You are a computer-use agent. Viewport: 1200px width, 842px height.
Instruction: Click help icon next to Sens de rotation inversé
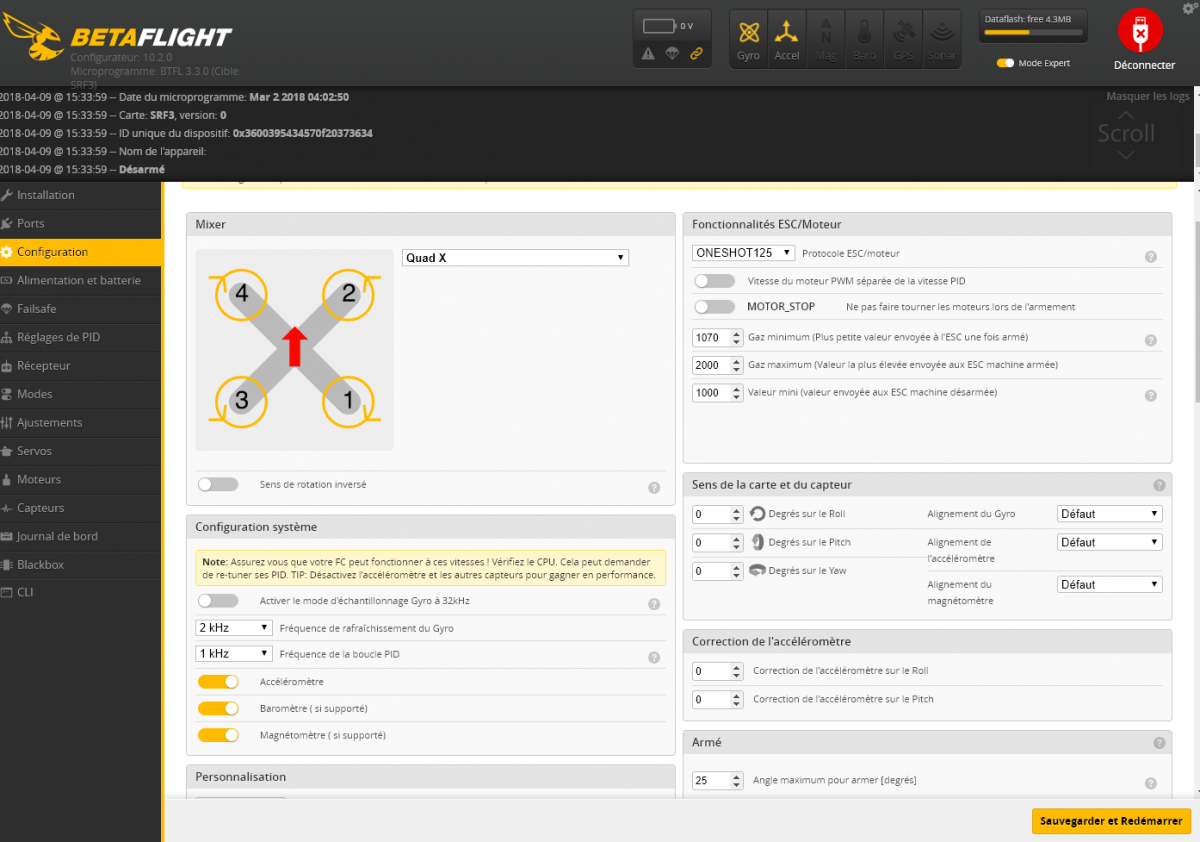click(x=654, y=488)
